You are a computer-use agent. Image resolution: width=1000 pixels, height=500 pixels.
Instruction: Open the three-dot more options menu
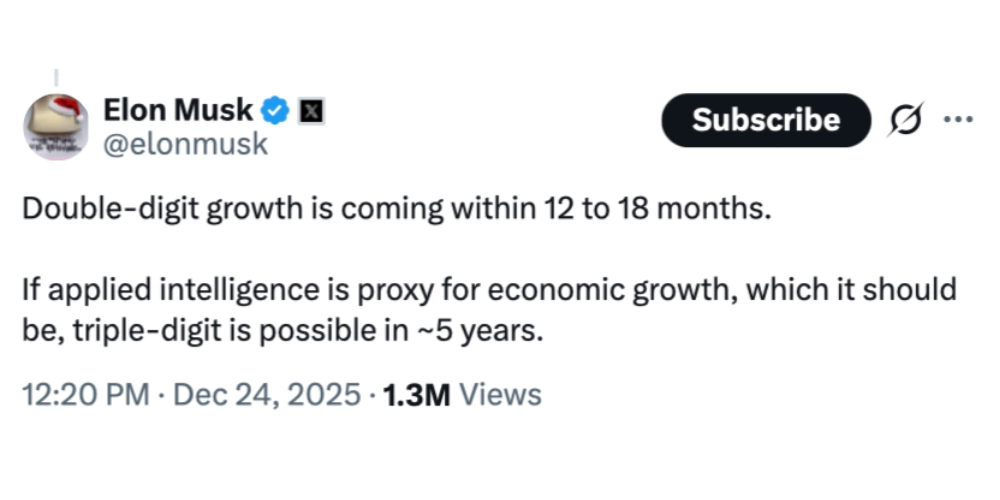pyautogui.click(x=958, y=119)
